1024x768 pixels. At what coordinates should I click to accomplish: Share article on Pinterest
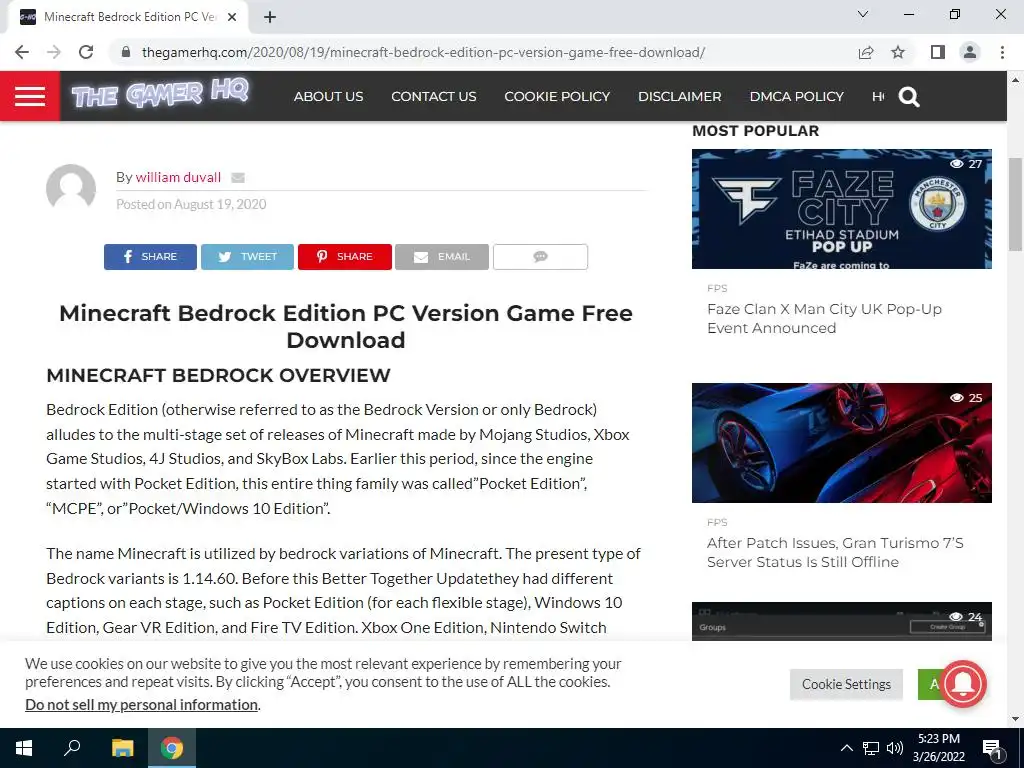pos(345,257)
